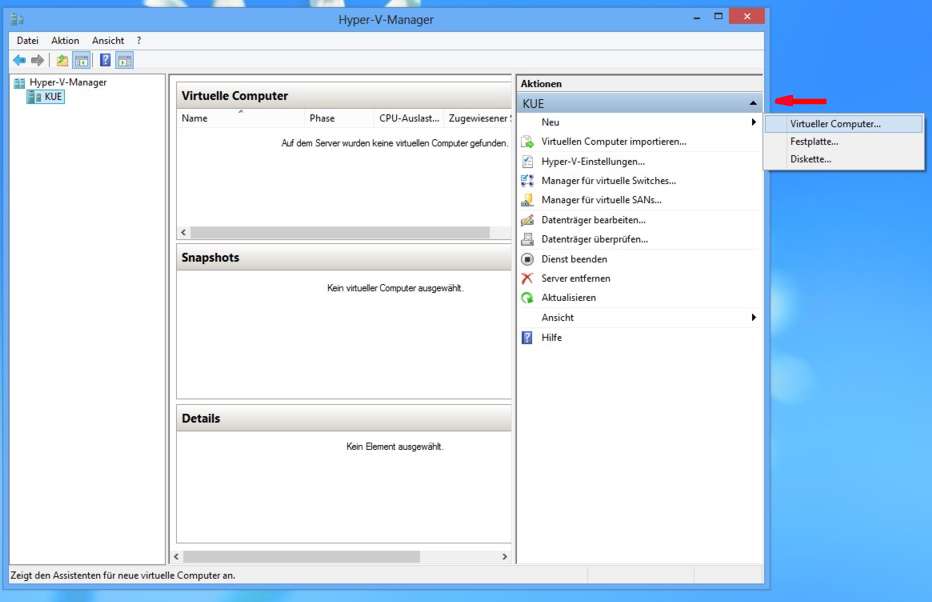Viewport: 932px width, 602px height.
Task: Click 'Zeigt den Assistenten' status bar text
Action: pos(123,575)
